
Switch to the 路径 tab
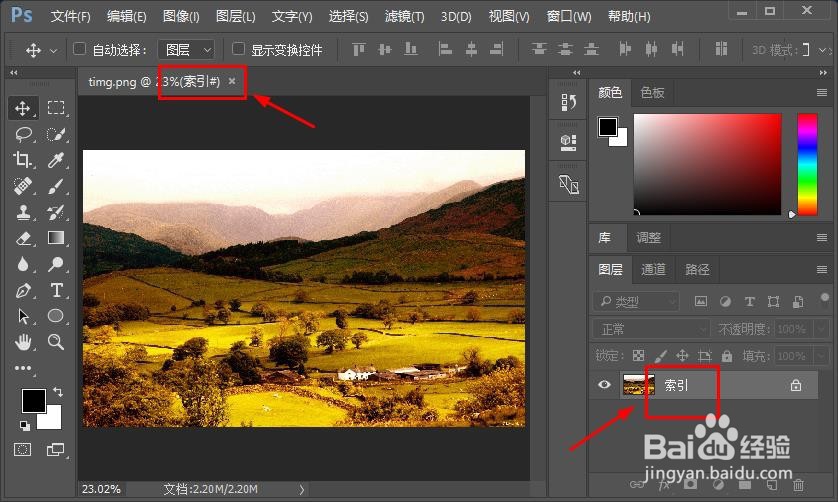pyautogui.click(x=697, y=269)
